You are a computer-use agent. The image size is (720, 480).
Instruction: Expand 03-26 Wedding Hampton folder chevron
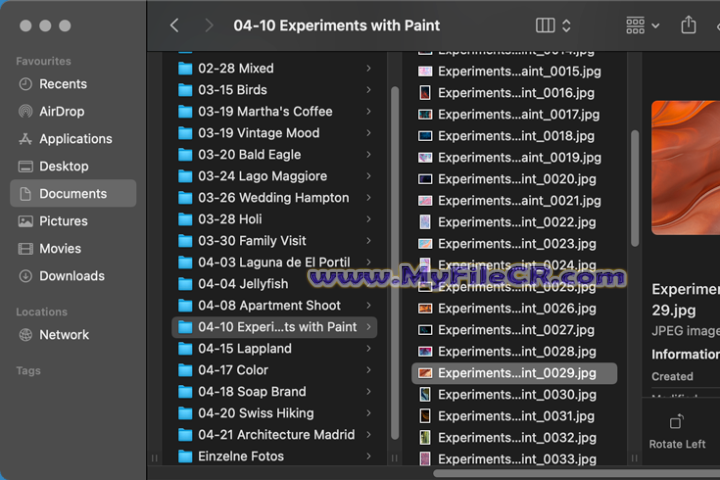pos(368,198)
